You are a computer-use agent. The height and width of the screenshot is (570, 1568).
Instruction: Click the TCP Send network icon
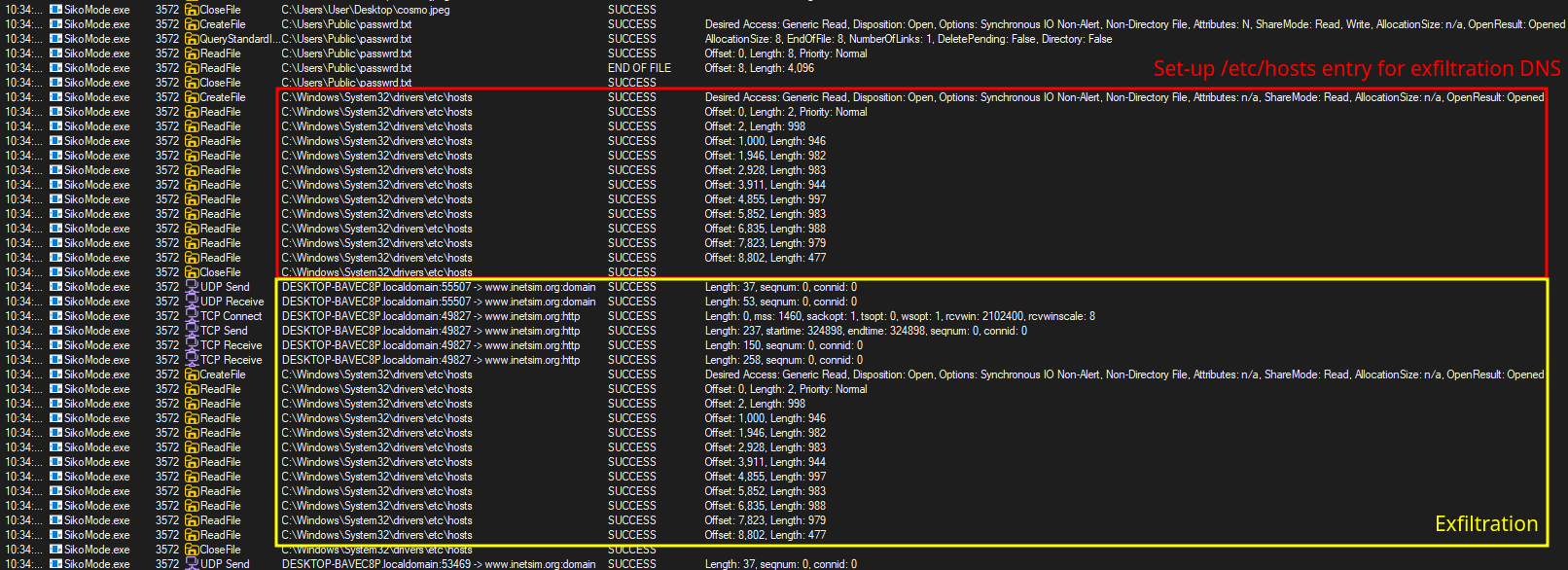point(192,331)
